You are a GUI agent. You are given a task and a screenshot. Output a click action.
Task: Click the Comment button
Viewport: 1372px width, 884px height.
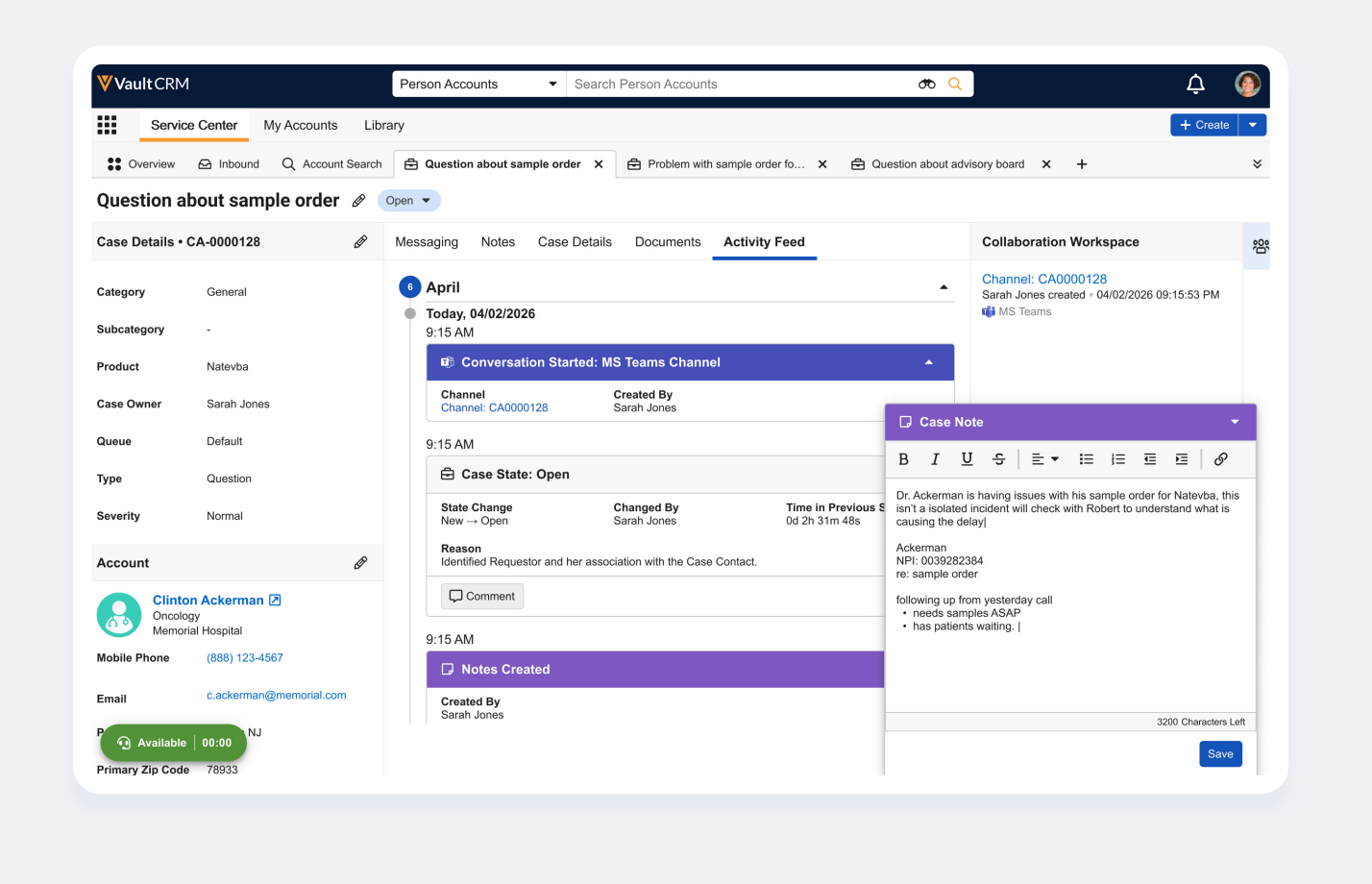(482, 597)
